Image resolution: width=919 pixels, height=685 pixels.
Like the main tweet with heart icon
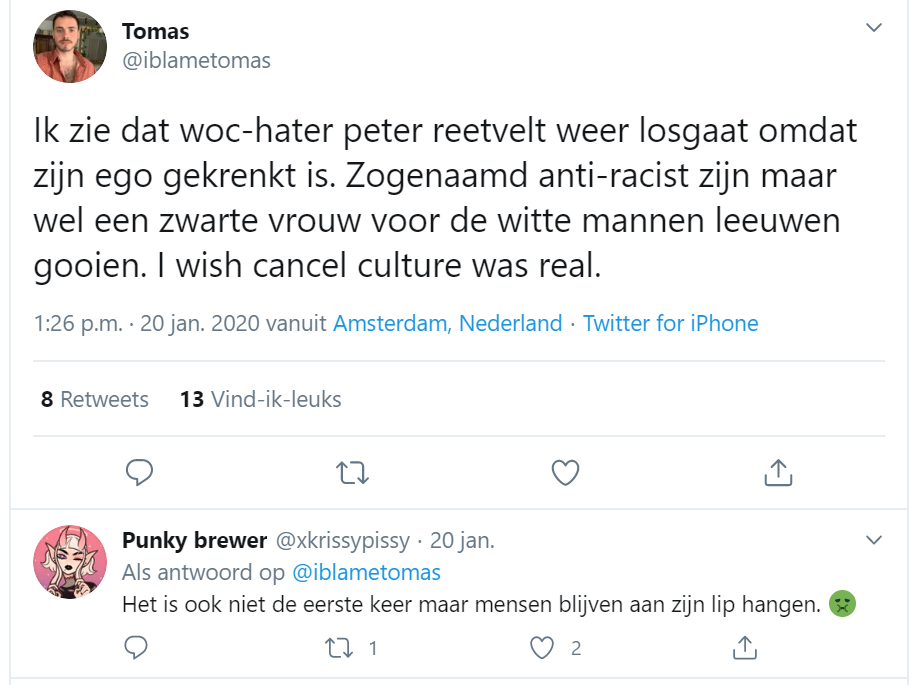566,472
